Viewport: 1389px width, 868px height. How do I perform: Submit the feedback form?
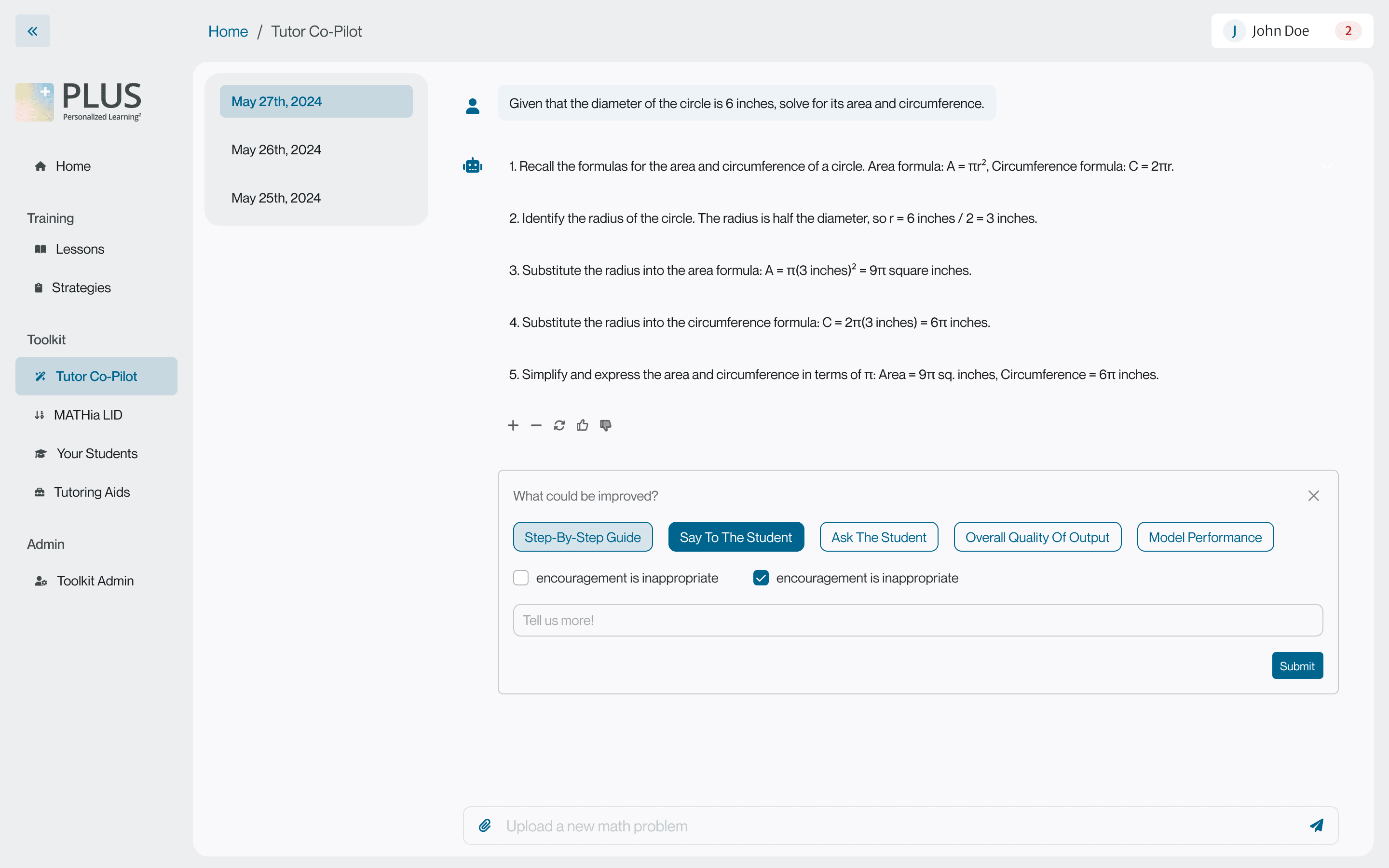point(1296,665)
